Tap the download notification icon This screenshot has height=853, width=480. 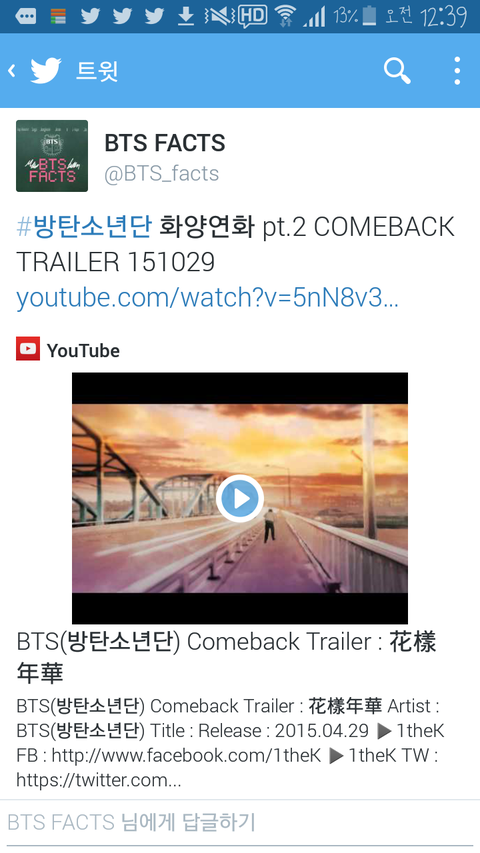pyautogui.click(x=186, y=16)
